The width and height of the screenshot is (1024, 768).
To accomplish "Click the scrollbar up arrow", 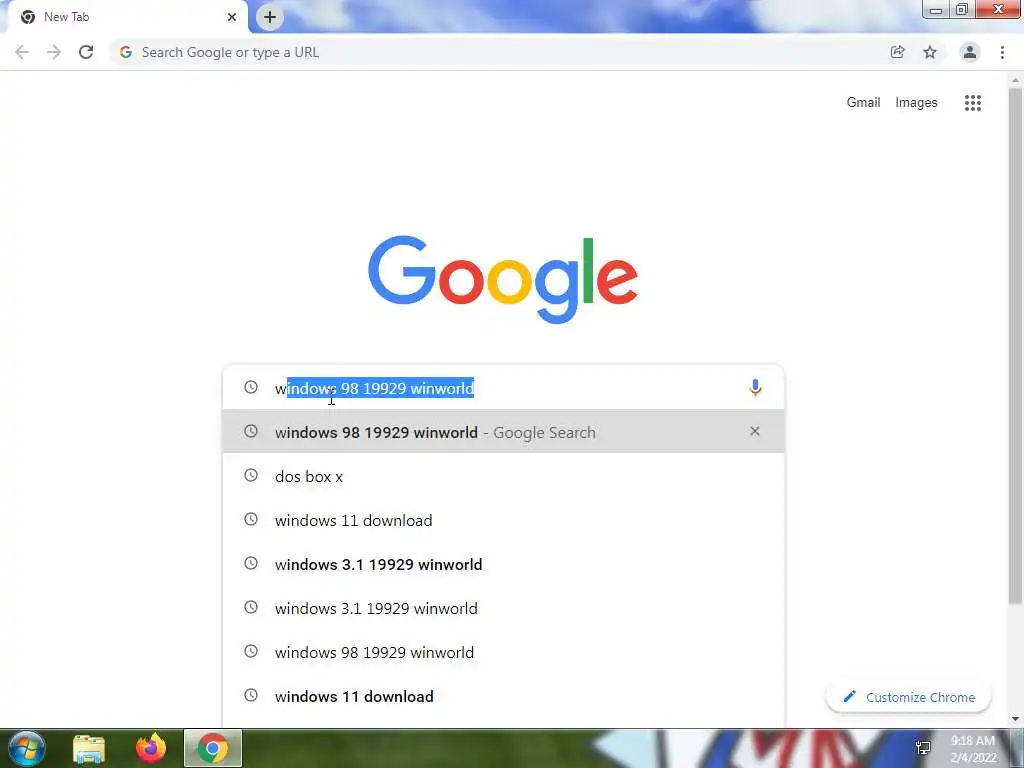I will tap(1015, 80).
